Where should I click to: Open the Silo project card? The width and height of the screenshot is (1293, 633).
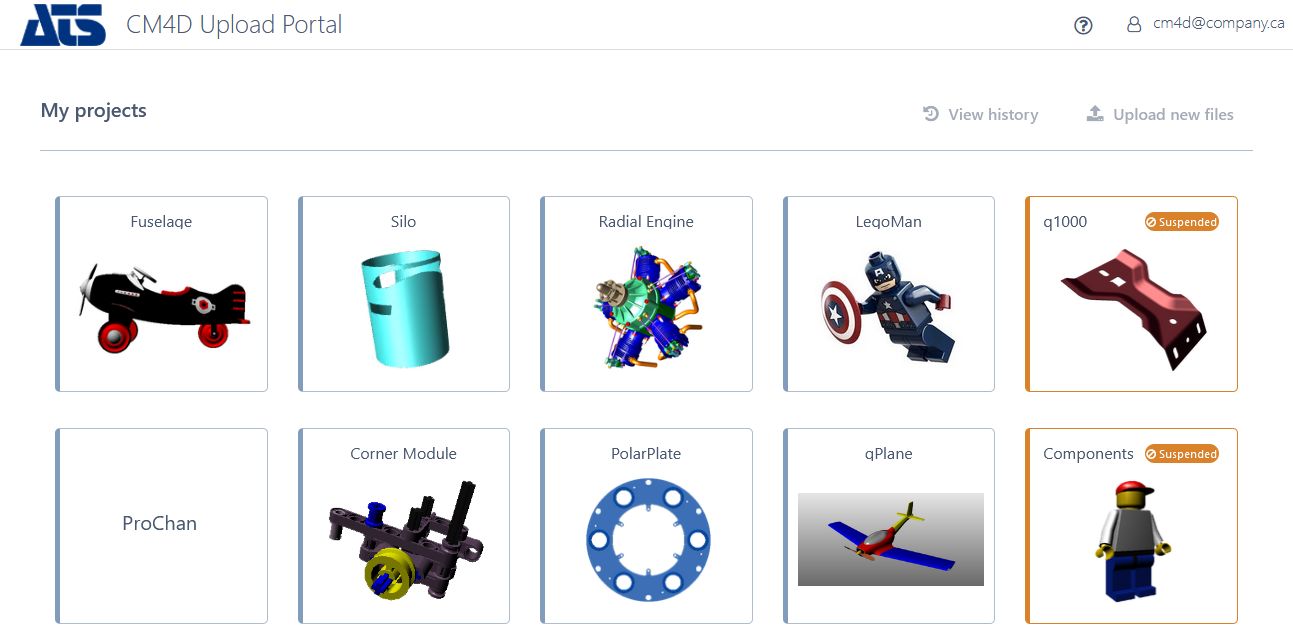(404, 294)
